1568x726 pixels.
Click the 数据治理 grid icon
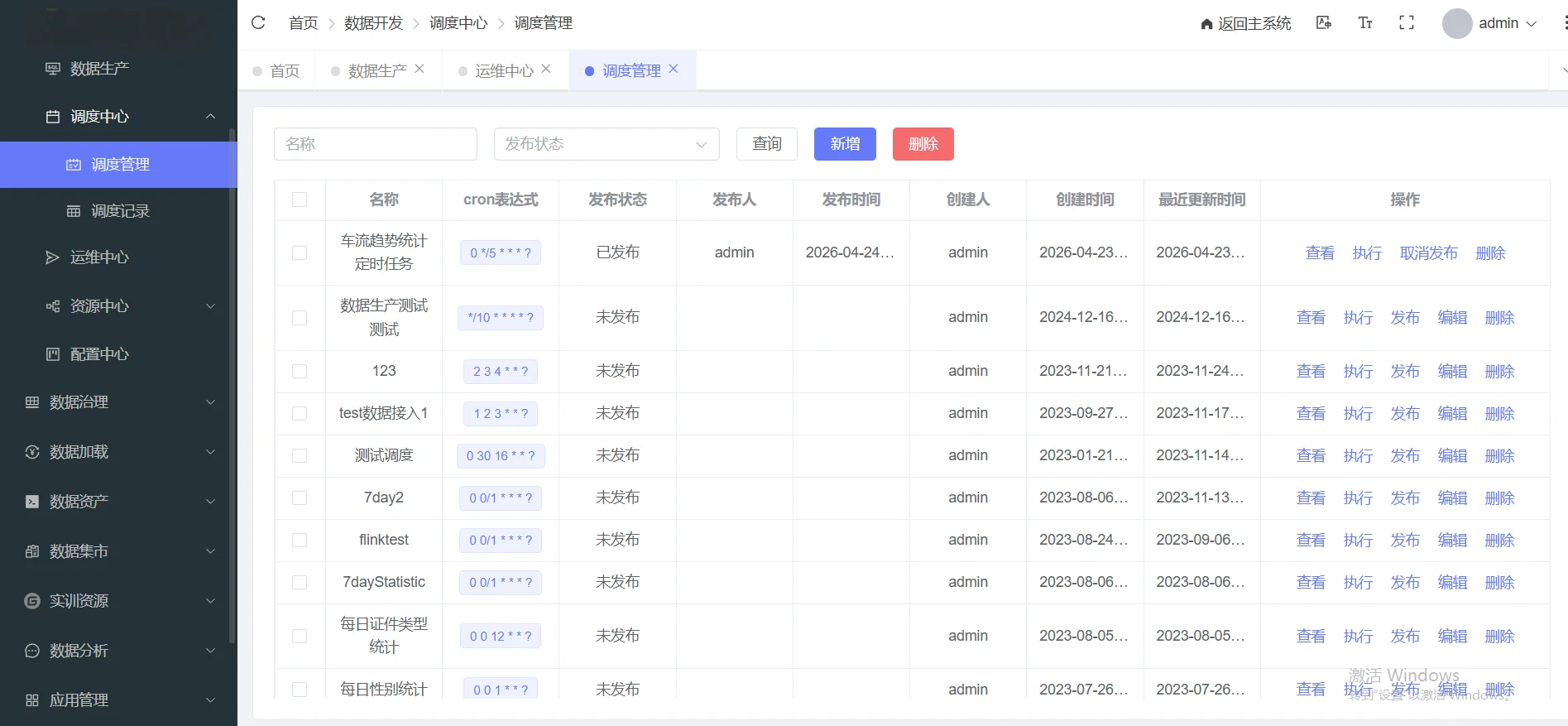(32, 402)
